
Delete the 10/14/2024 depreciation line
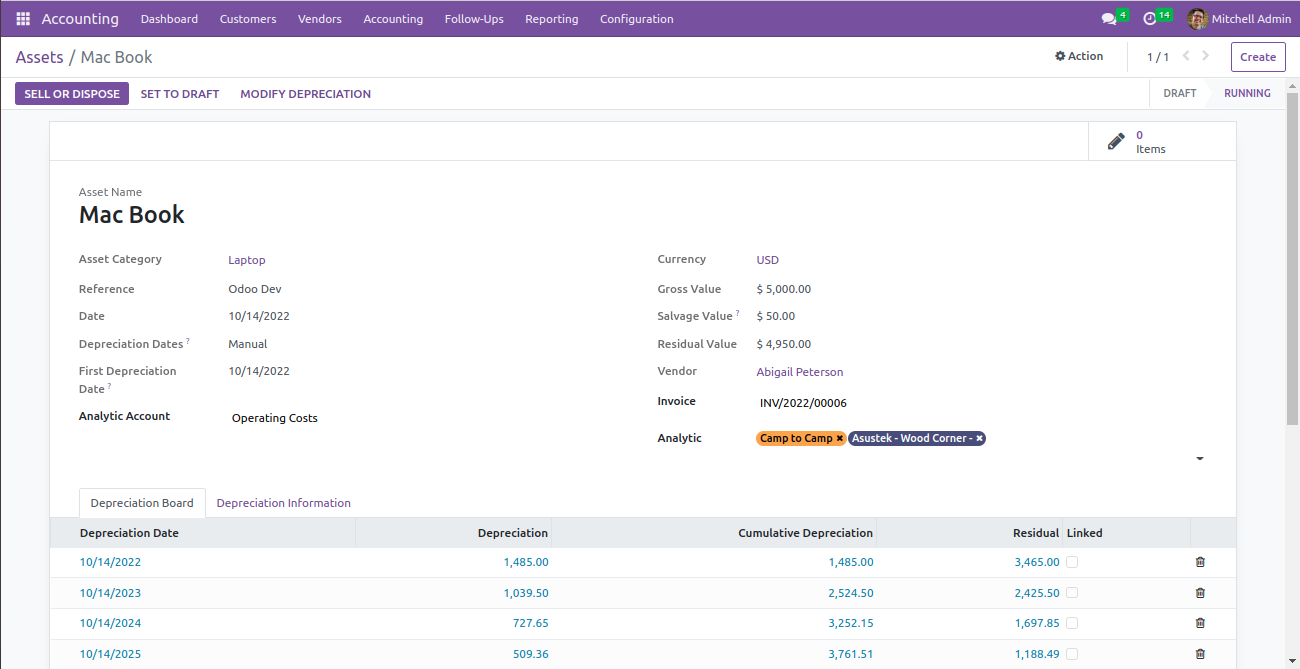pos(1200,623)
